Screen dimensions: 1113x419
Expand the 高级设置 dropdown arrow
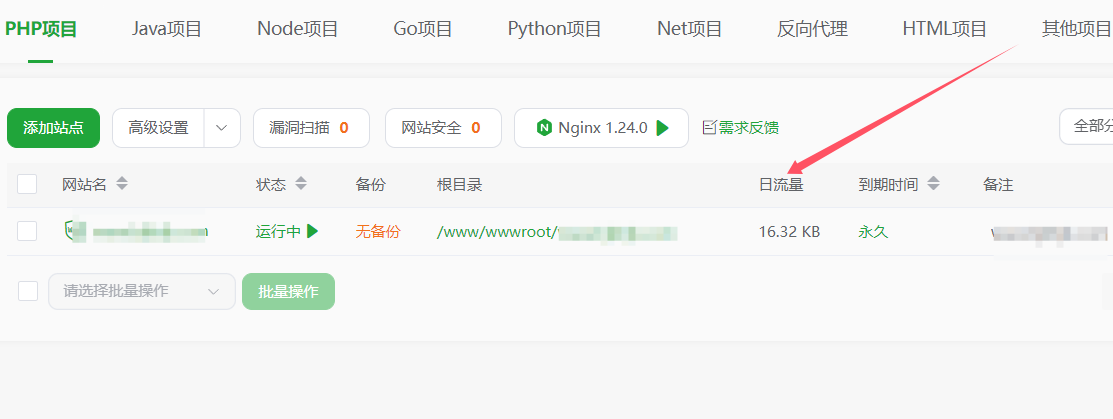point(222,128)
